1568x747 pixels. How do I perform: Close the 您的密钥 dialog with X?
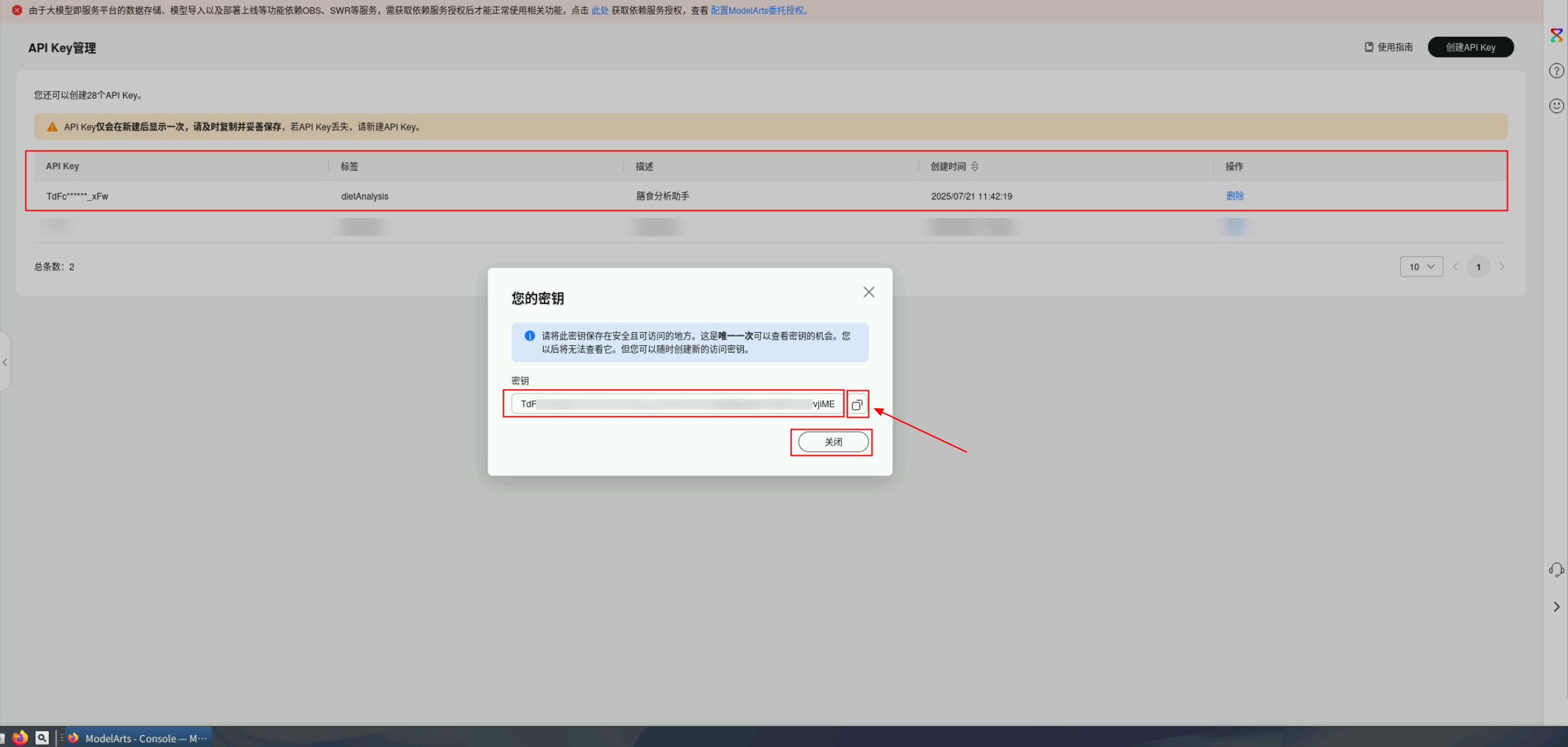point(868,292)
